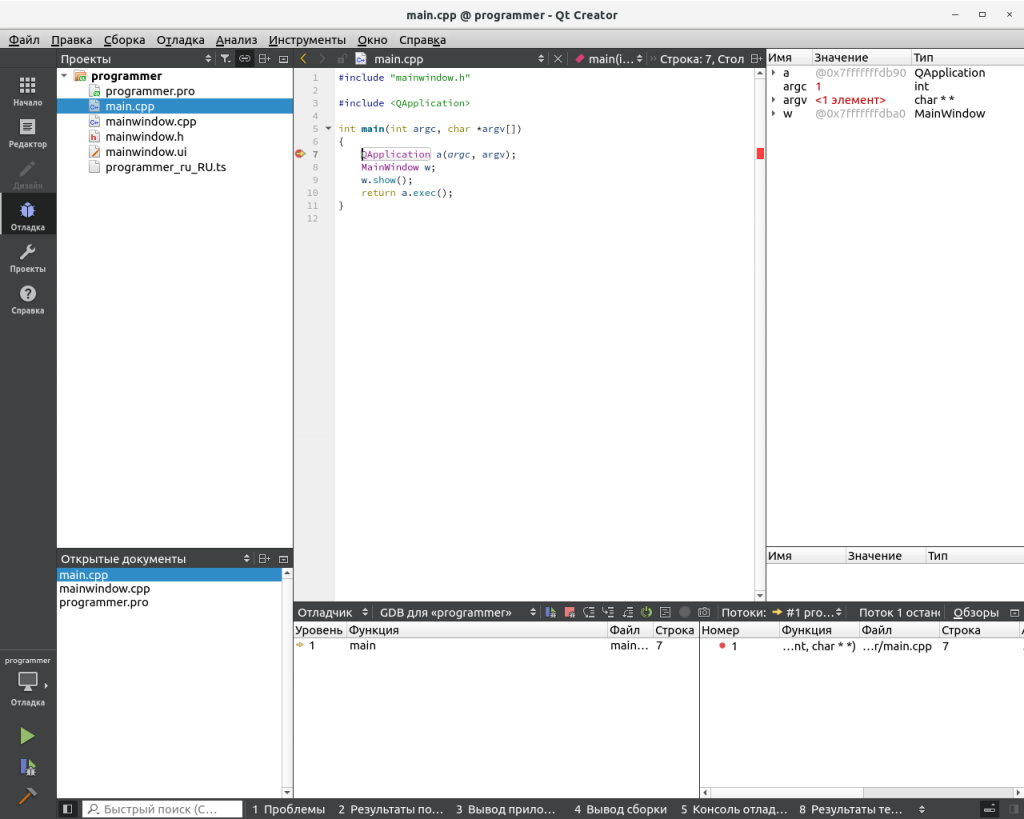Open the Открытые документы view dropdown

click(x=155, y=558)
